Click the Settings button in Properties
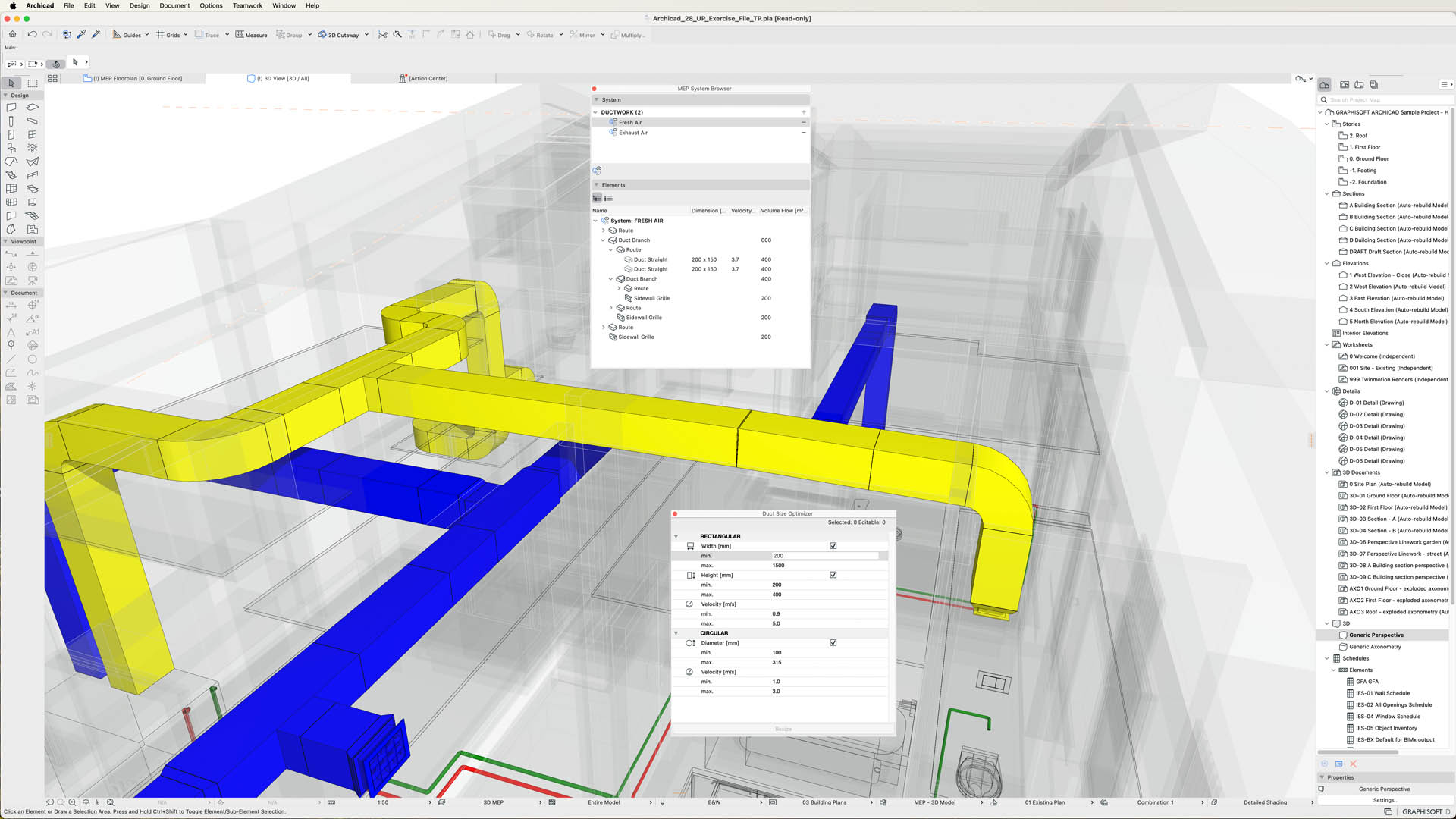Screen dimensions: 1456x819 (x=1385, y=800)
